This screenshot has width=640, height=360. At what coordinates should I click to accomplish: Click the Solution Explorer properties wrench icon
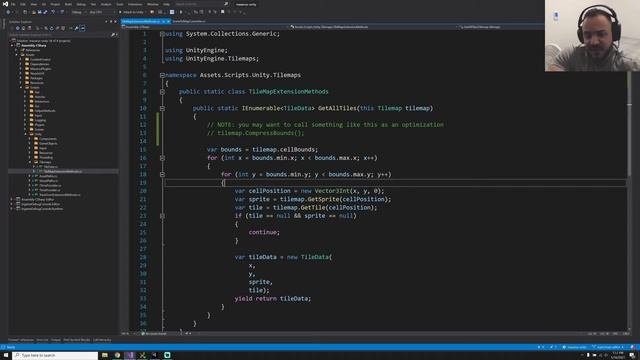tap(76, 28)
